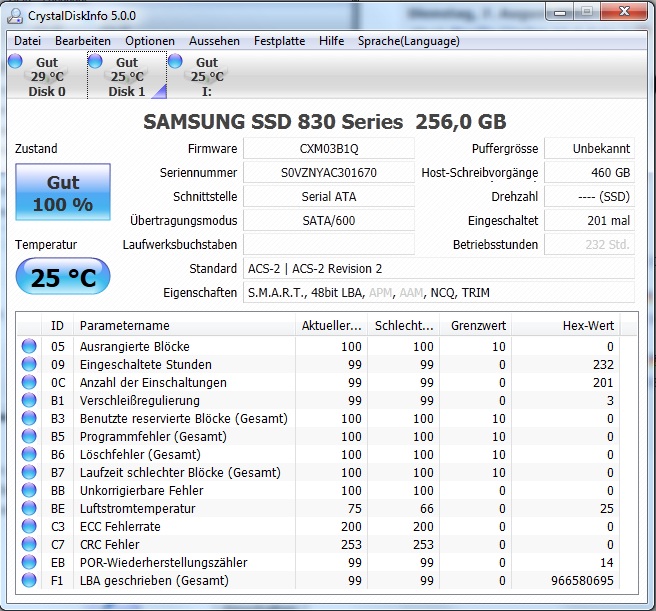
Task: Minimize the CrystalDiskInfo window
Action: click(560, 12)
